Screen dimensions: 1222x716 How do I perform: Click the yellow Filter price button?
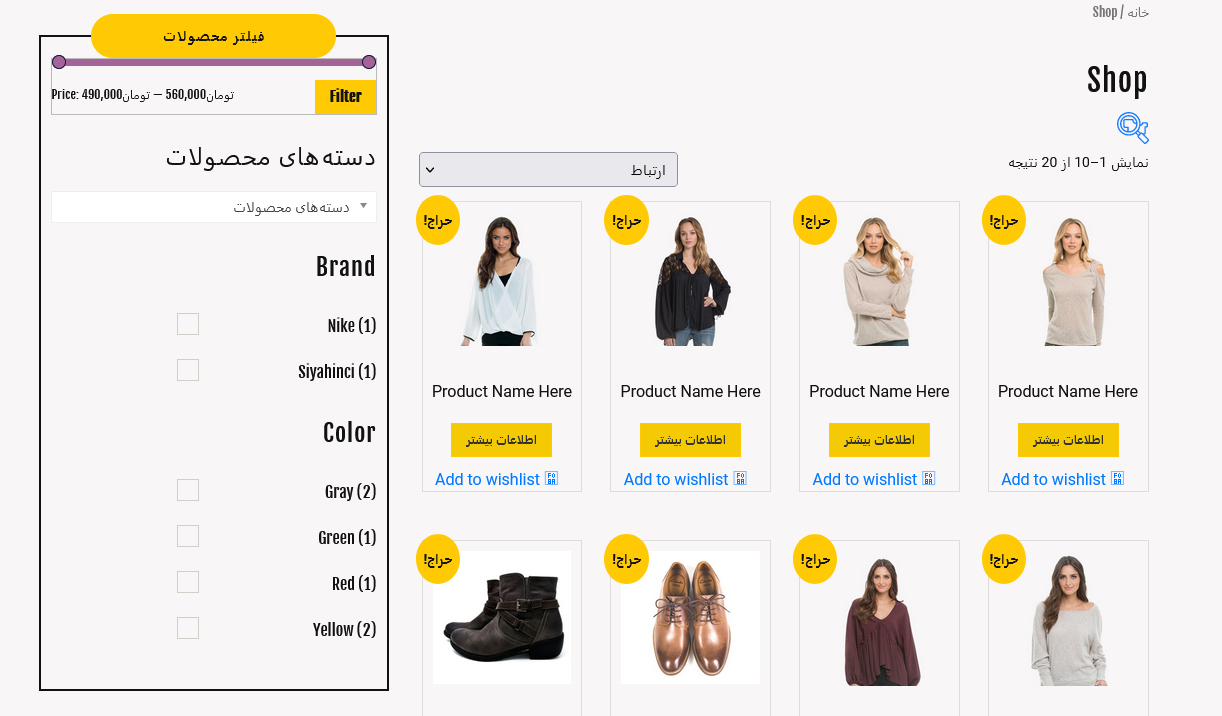(x=346, y=97)
